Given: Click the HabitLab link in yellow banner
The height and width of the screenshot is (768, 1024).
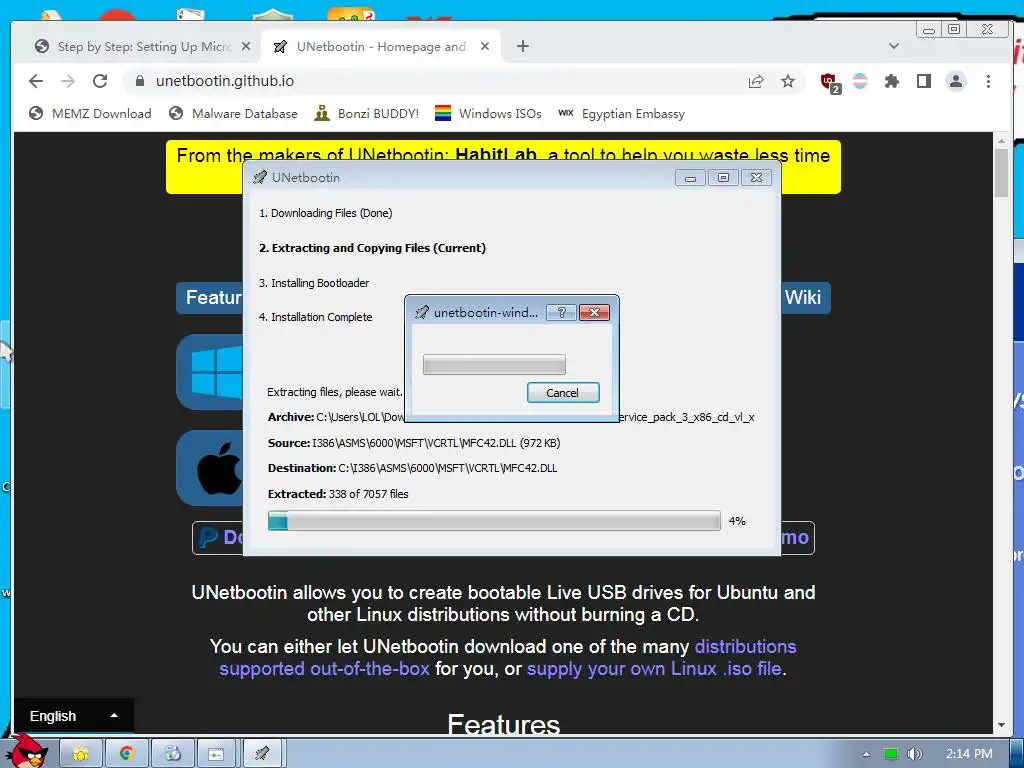Looking at the screenshot, I should click(x=496, y=155).
